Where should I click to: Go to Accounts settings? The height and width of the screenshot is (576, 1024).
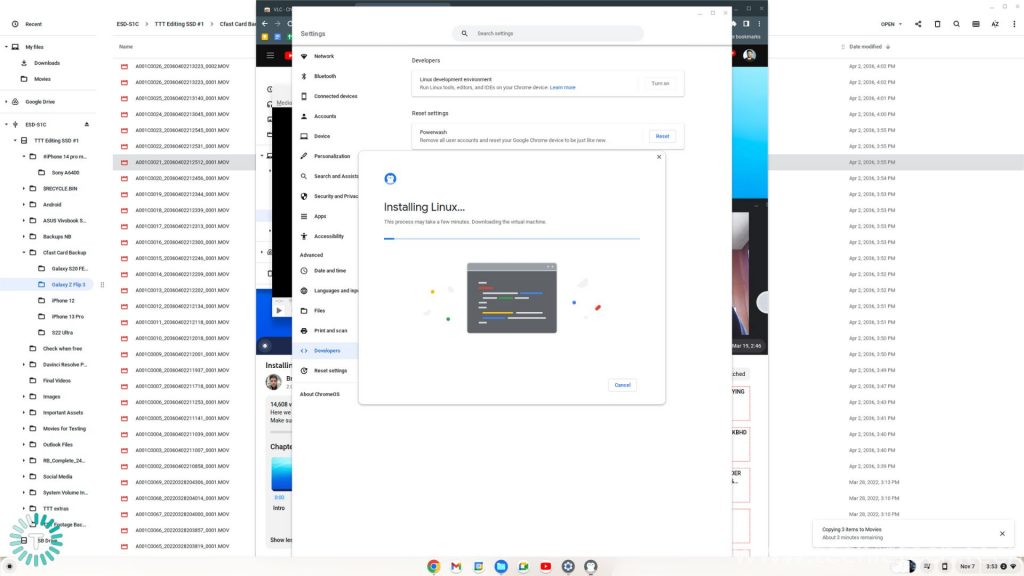click(325, 116)
